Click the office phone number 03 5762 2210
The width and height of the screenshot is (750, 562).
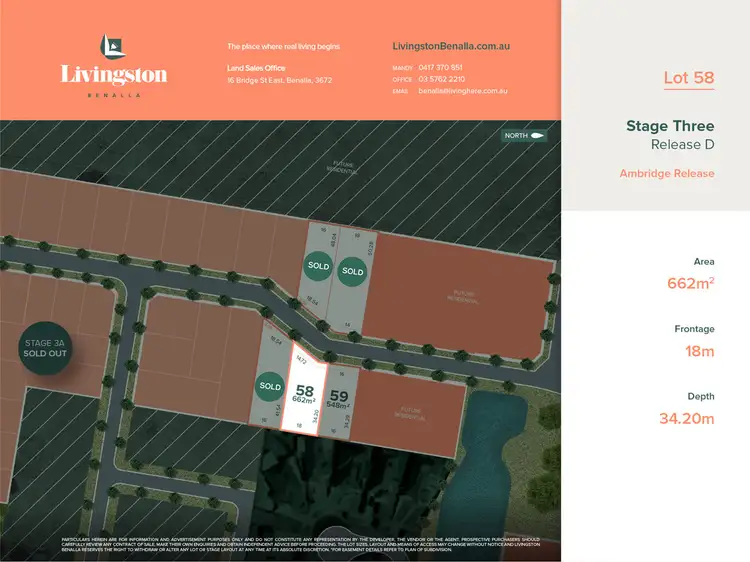click(441, 79)
